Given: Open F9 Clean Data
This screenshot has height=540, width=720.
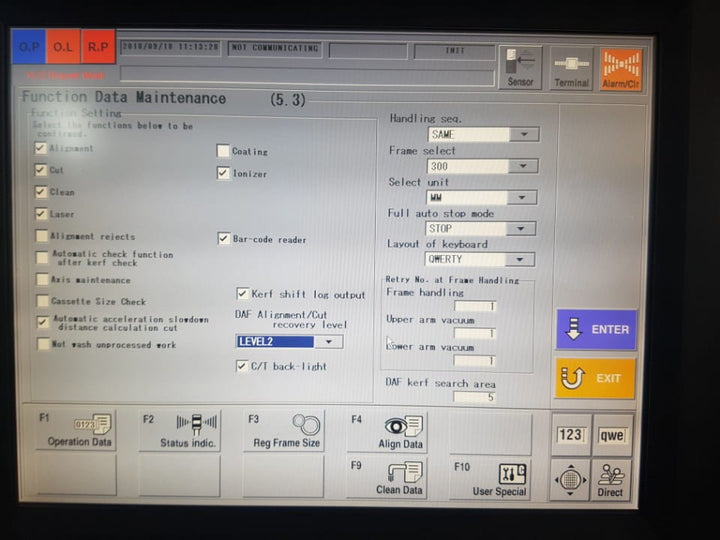Looking at the screenshot, I should click(x=387, y=477).
